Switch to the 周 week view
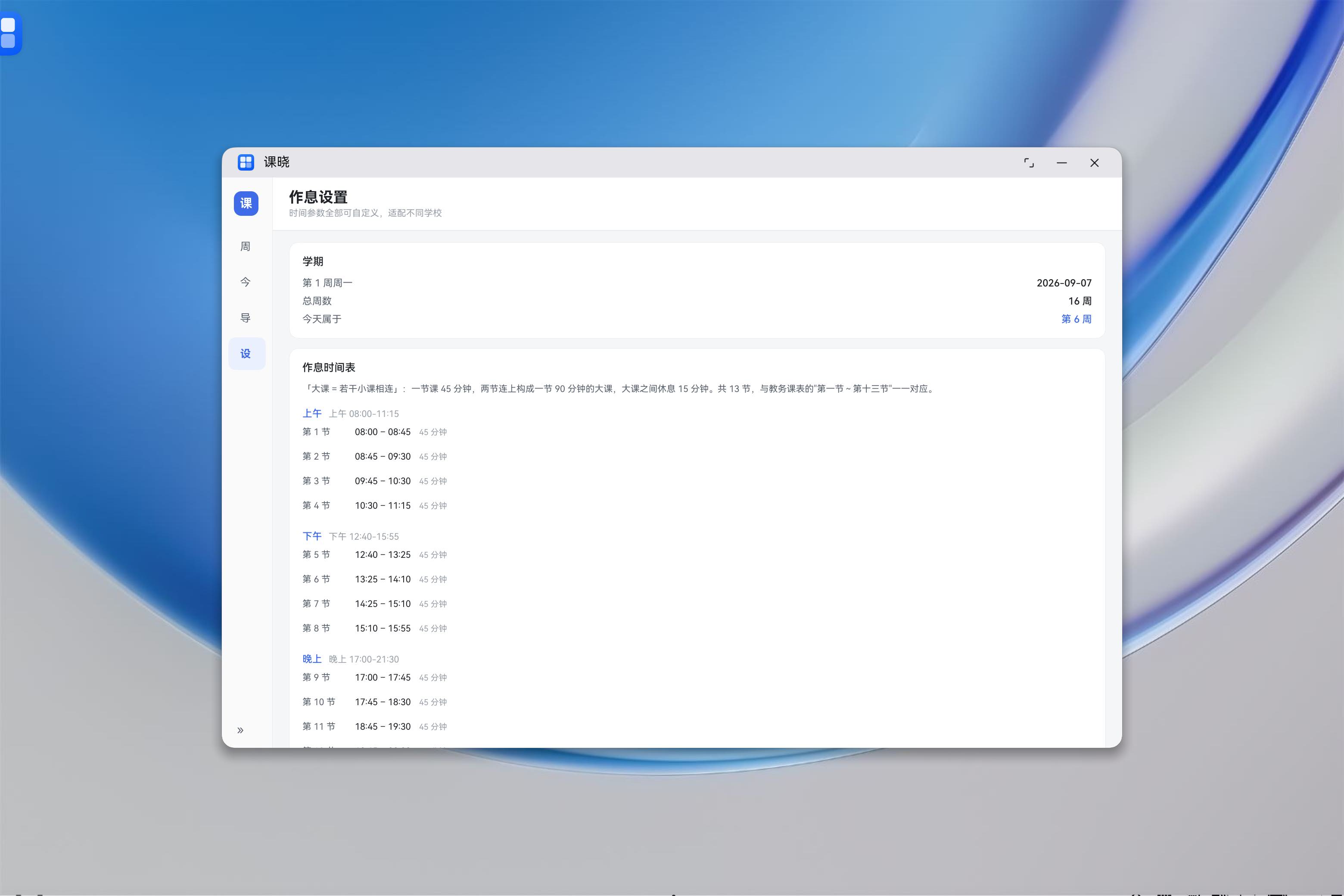Viewport: 1344px width, 896px height. point(246,246)
